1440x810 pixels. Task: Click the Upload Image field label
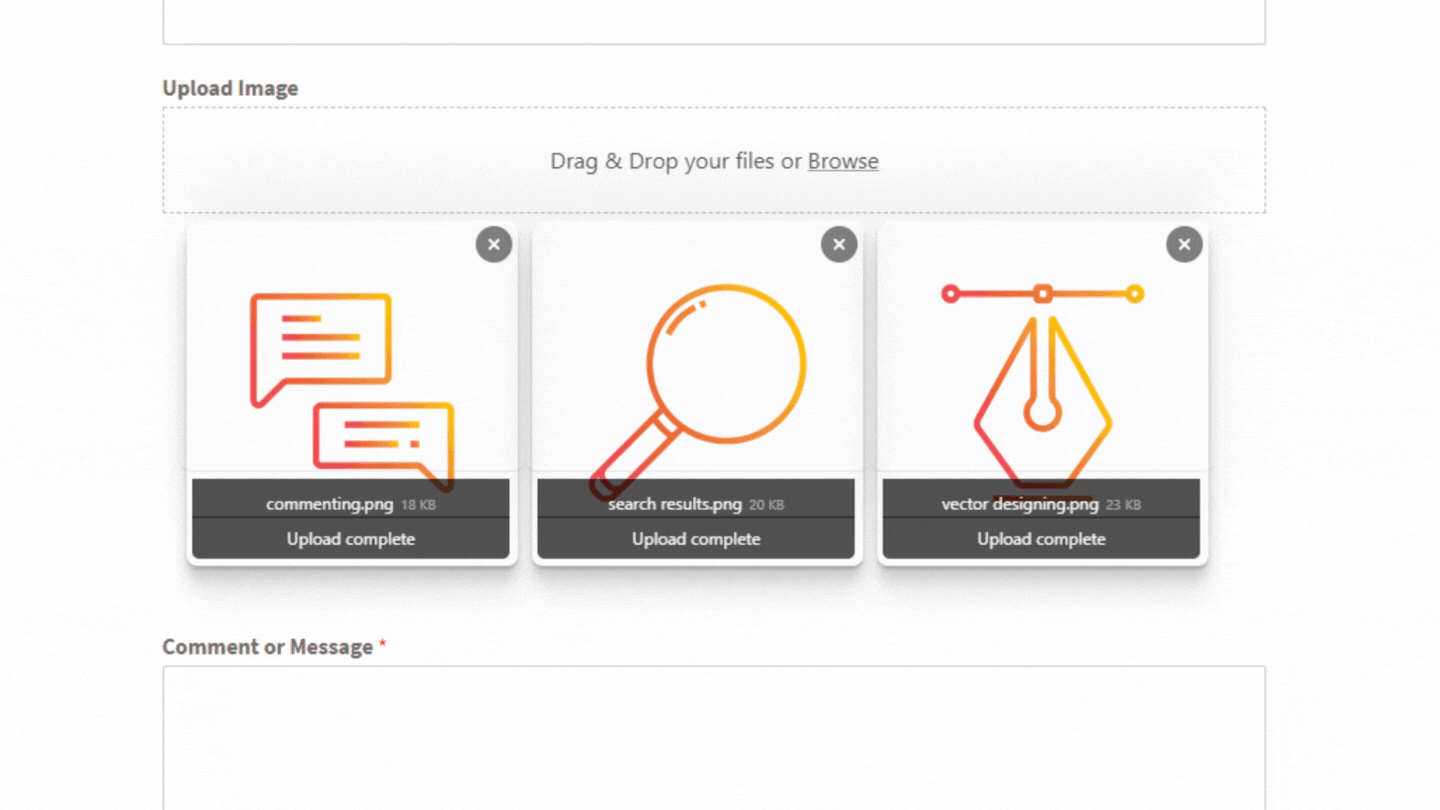[230, 88]
